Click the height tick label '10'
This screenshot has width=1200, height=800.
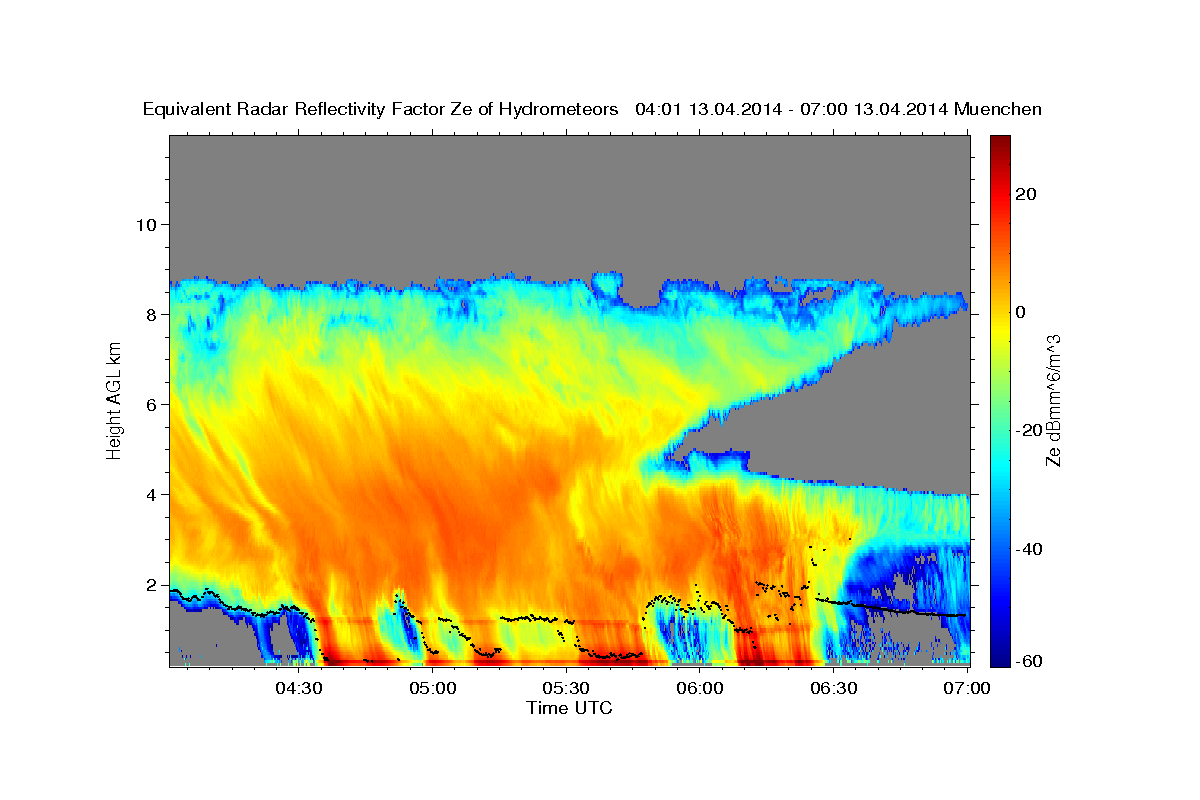coord(147,224)
